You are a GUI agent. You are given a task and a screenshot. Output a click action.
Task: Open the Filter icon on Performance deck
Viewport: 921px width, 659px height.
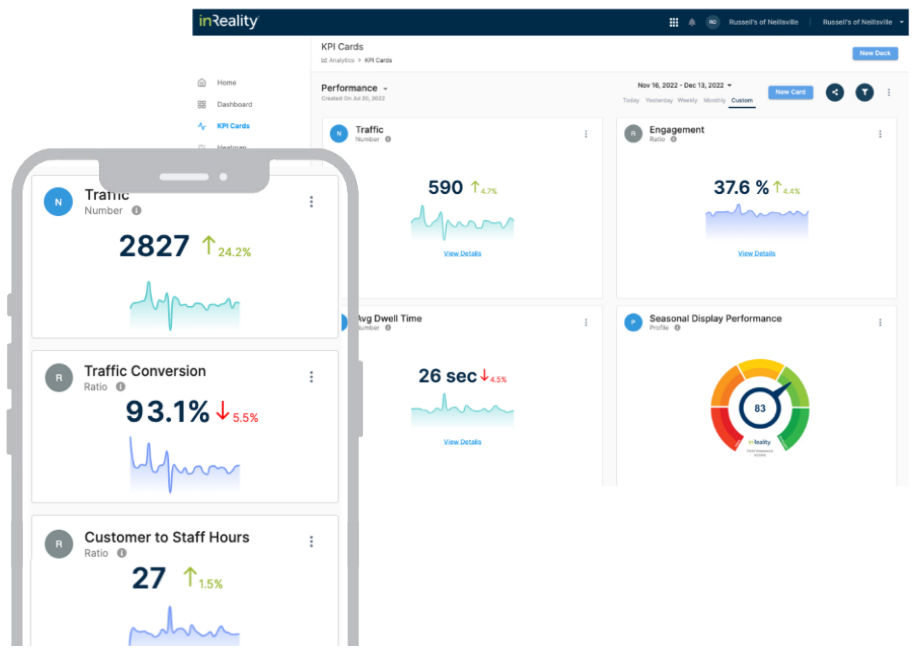click(864, 92)
